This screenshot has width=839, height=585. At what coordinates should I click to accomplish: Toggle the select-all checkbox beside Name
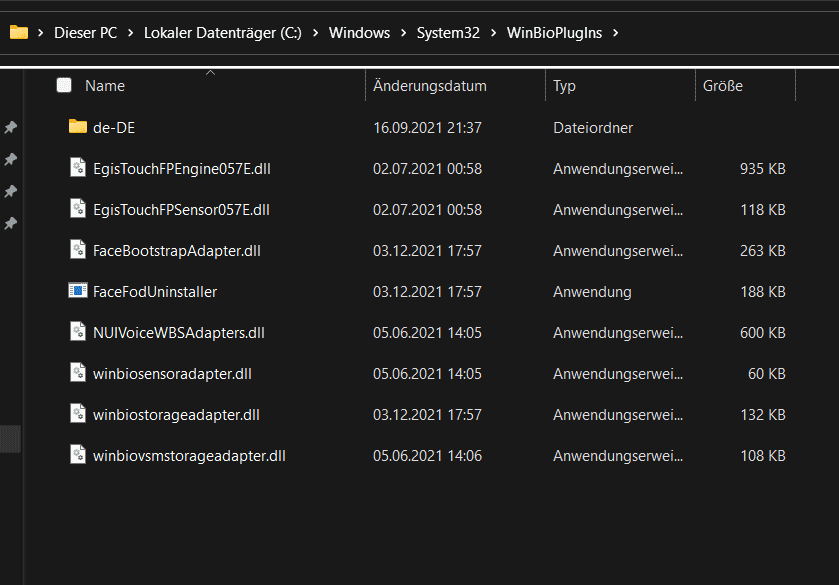tap(64, 86)
